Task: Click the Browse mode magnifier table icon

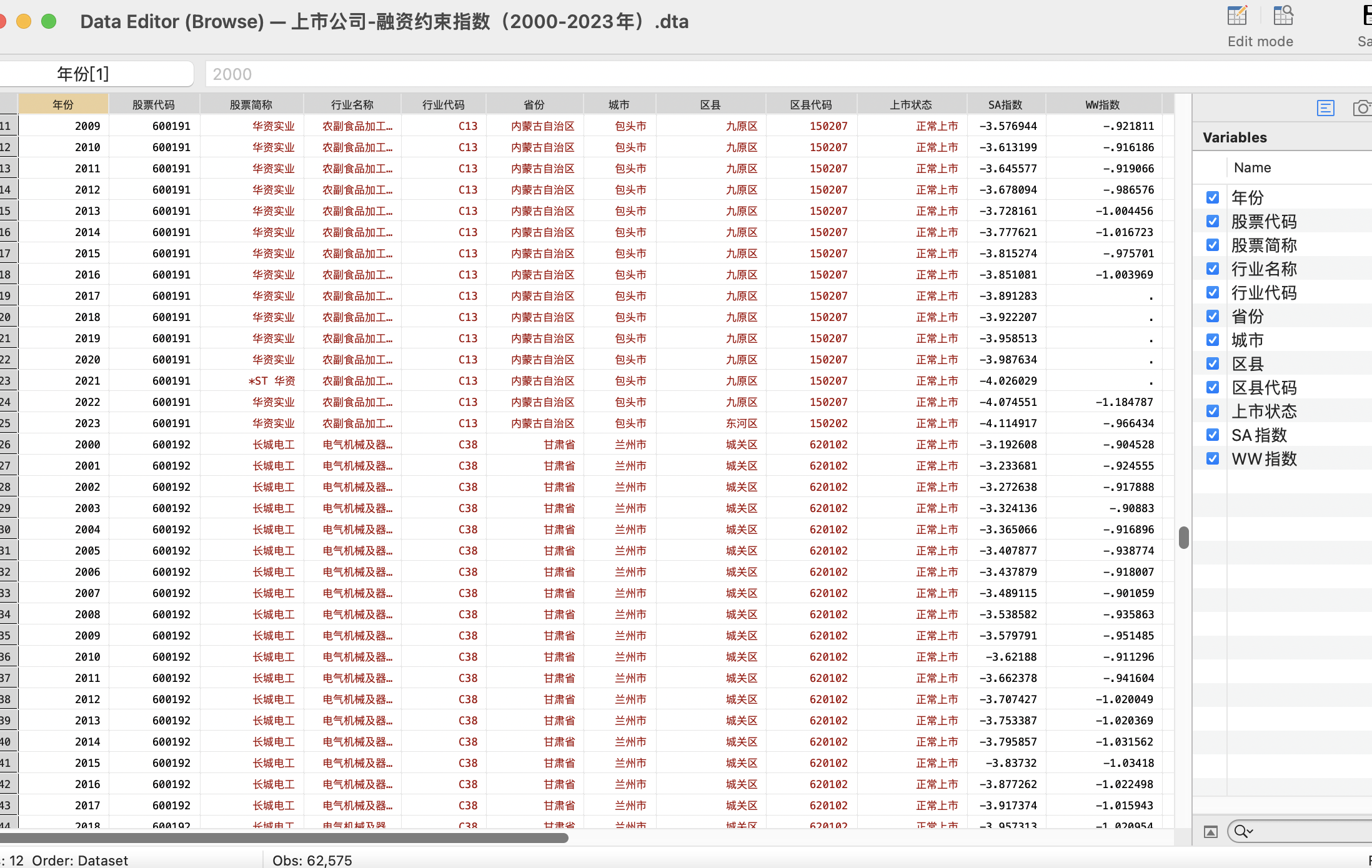Action: click(1283, 16)
